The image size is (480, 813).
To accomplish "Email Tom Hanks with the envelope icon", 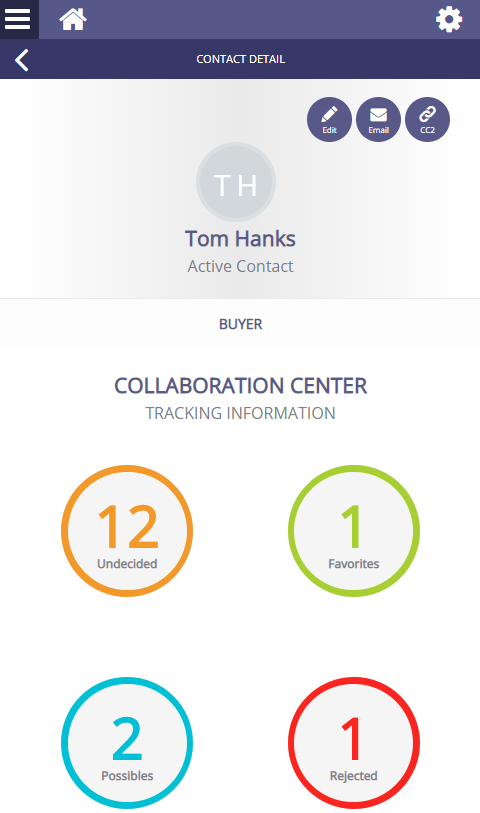I will click(x=378, y=119).
